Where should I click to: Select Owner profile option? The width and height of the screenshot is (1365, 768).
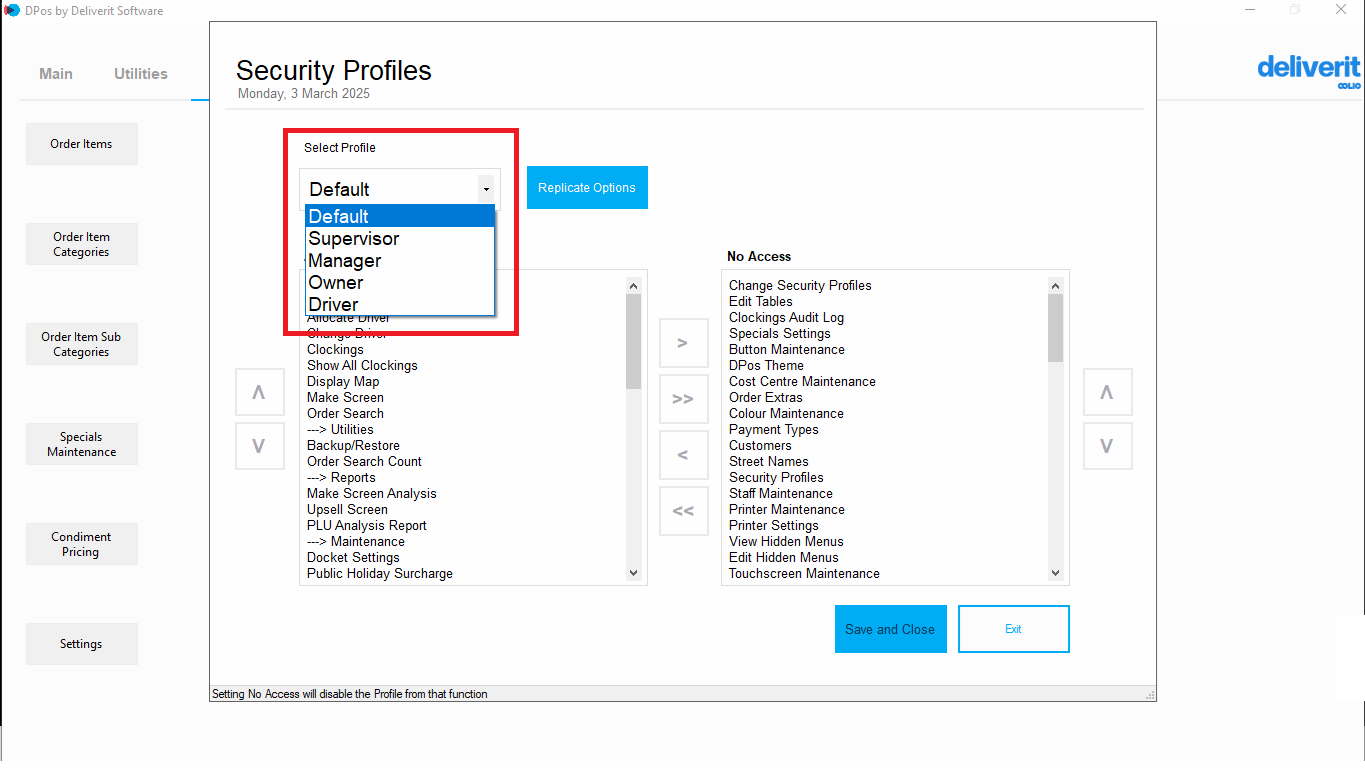click(x=400, y=282)
